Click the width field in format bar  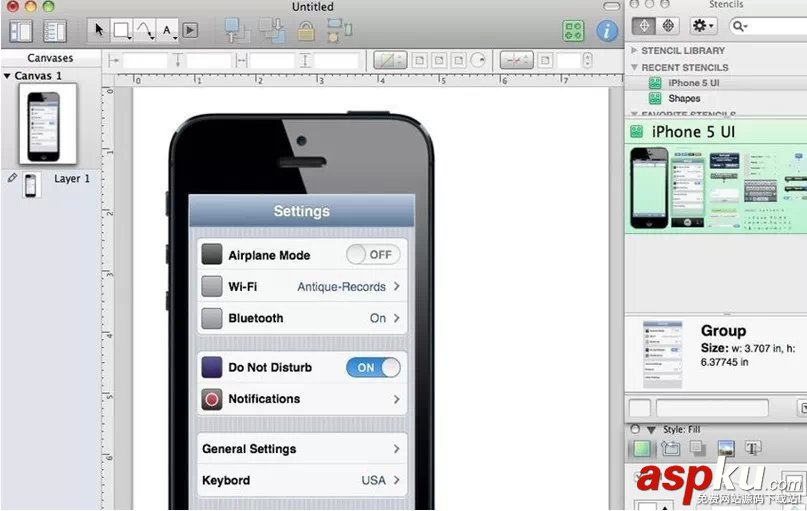pos(272,61)
